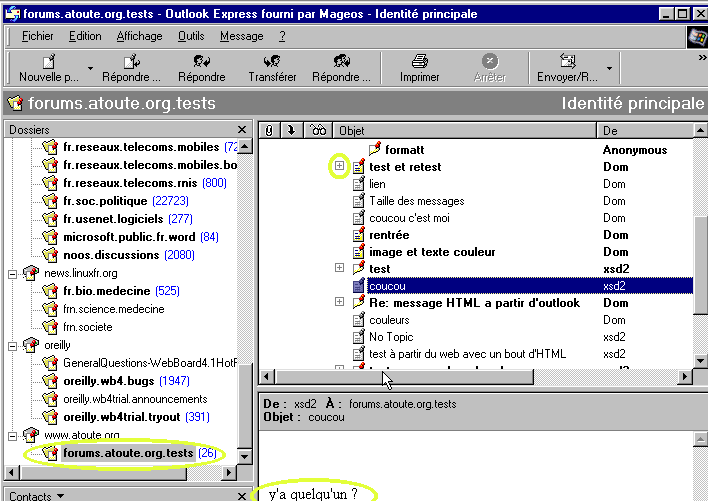Select frn.societe newsgroup
This screenshot has height=501, width=708.
pos(88,327)
